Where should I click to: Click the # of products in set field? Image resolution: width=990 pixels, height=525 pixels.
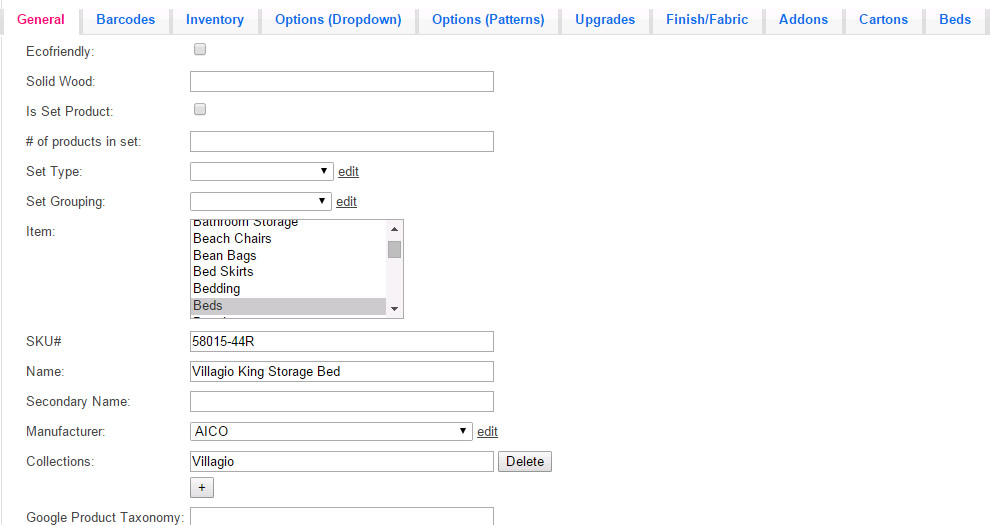pos(342,141)
